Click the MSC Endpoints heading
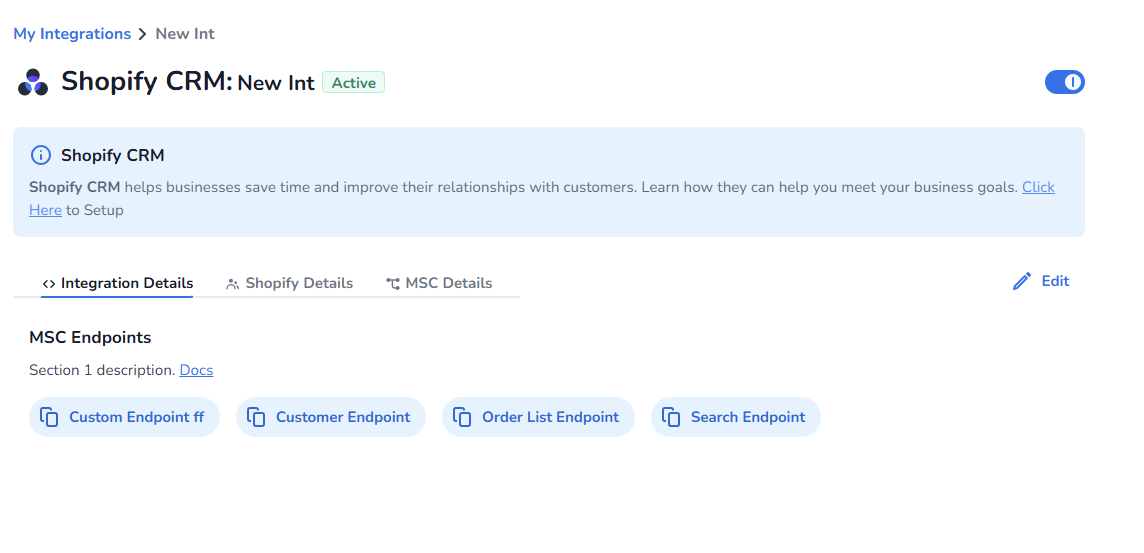The image size is (1144, 553). point(90,337)
